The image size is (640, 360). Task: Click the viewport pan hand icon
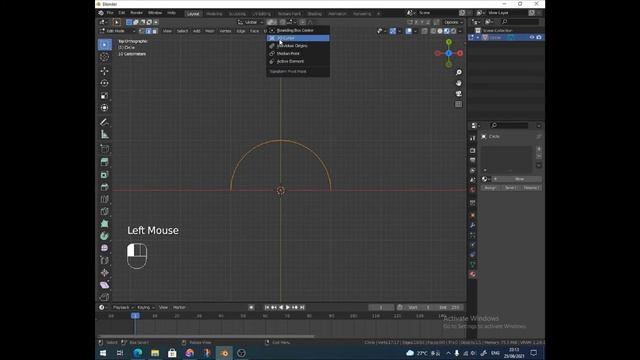tap(459, 83)
